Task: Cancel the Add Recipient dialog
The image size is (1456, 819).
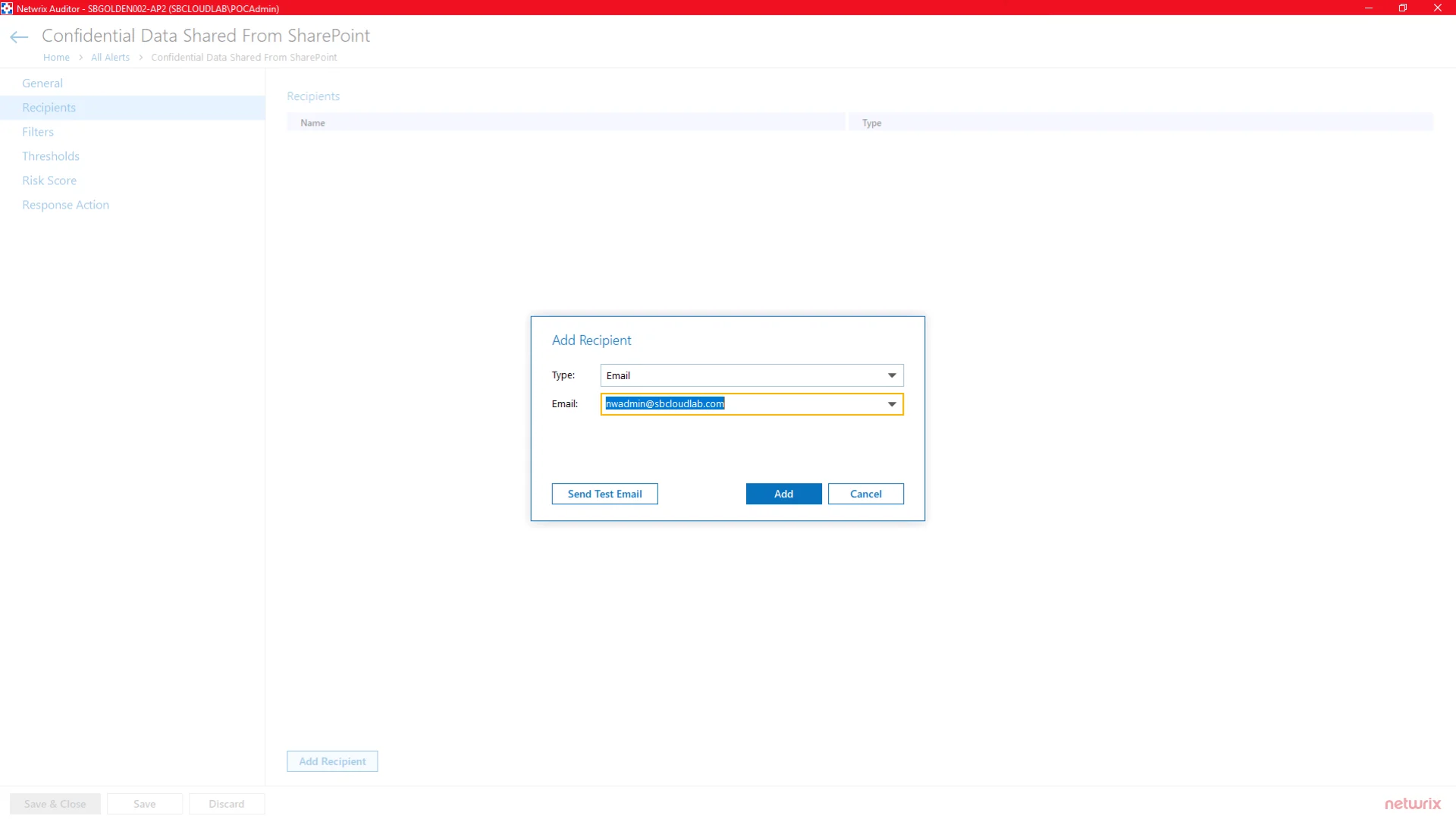Action: coord(865,494)
